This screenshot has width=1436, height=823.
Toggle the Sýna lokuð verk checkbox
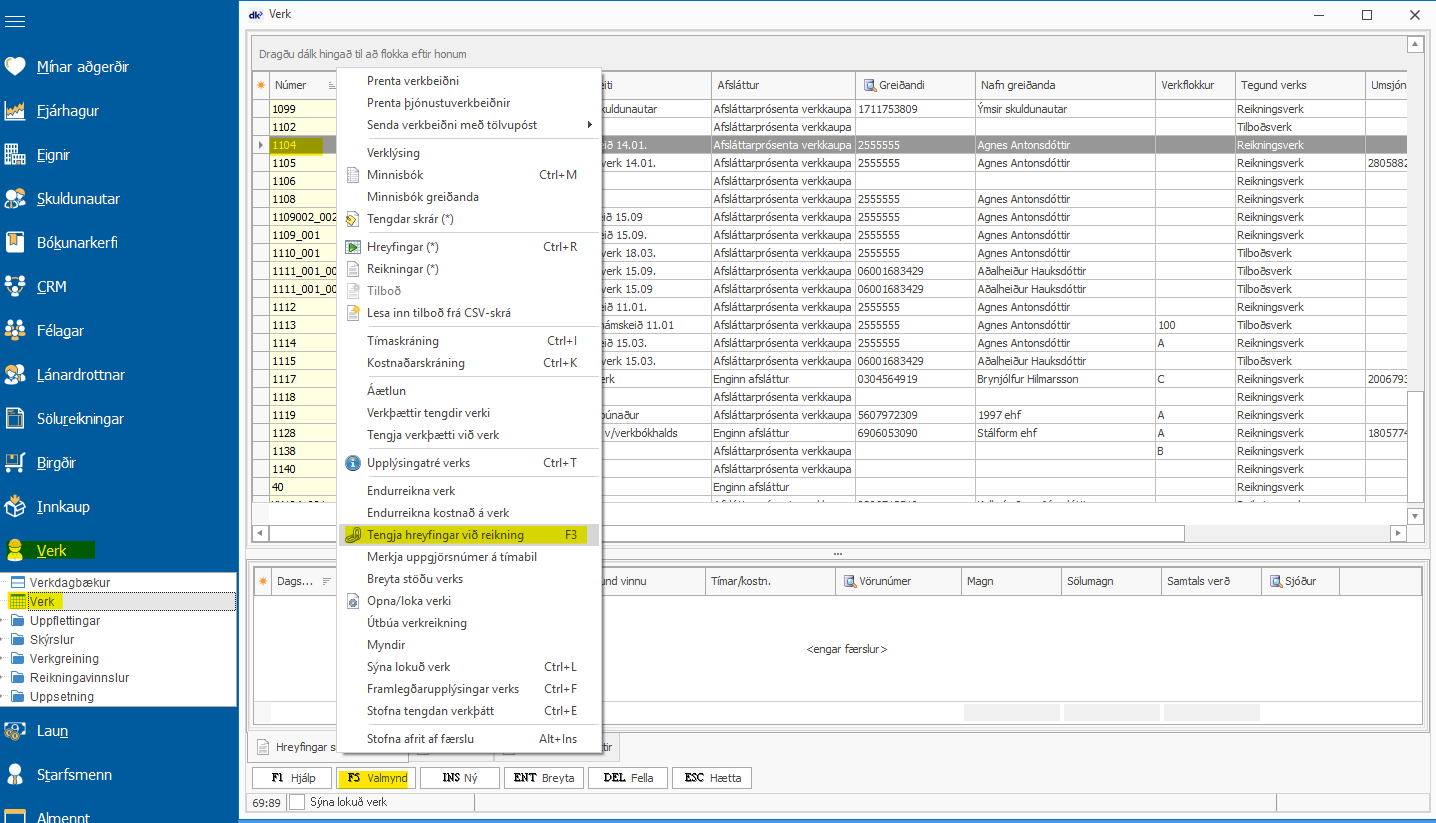coord(297,802)
